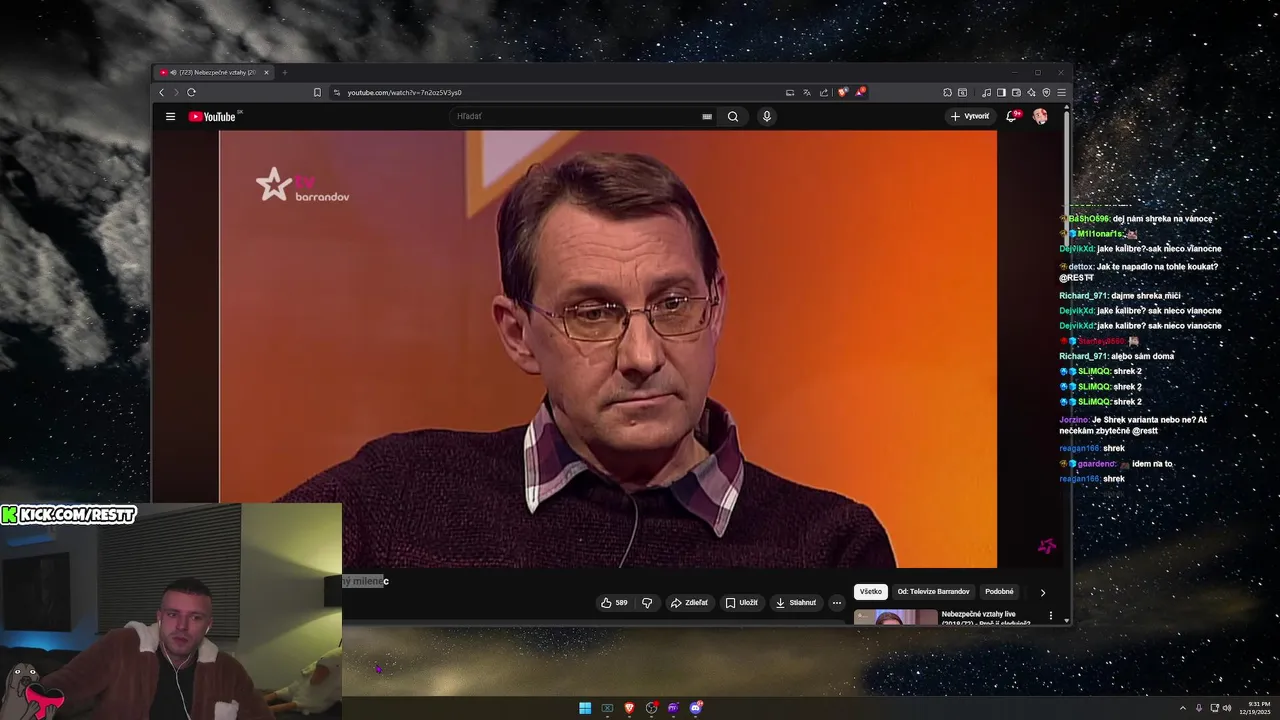The height and width of the screenshot is (720, 1280).
Task: Click the video player to pause
Action: point(608,349)
